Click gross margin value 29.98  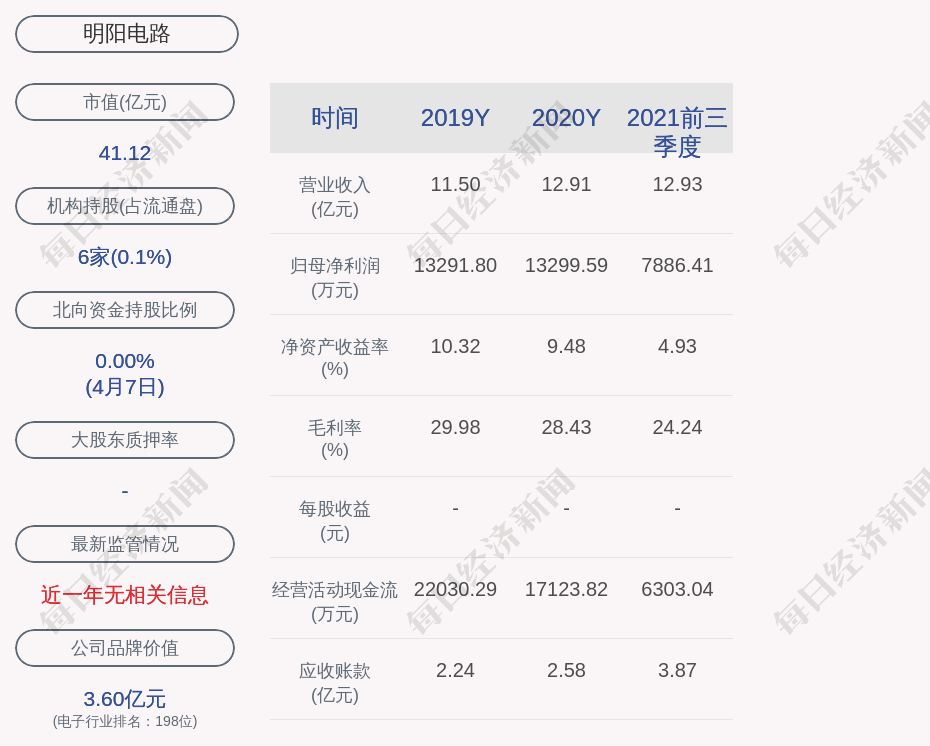click(455, 427)
